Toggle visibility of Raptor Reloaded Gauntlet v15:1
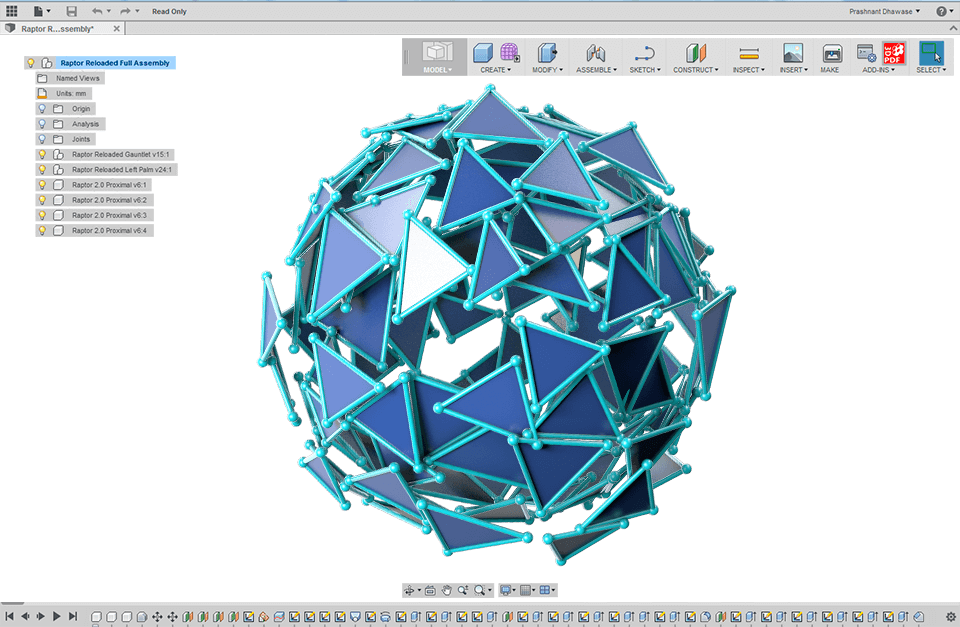Screen dimensions: 960x627 tap(41, 154)
